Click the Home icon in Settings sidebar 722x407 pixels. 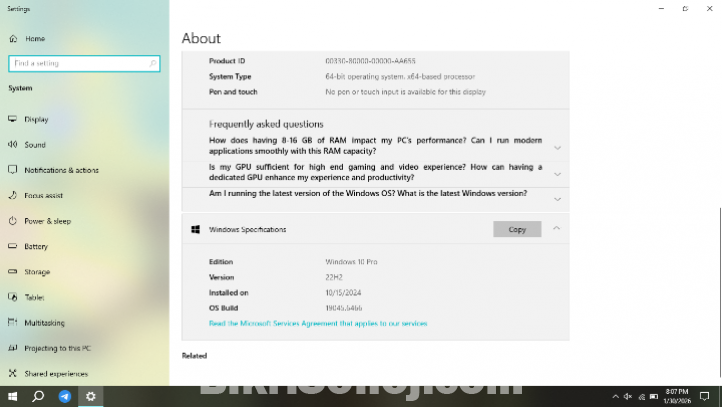(x=13, y=39)
